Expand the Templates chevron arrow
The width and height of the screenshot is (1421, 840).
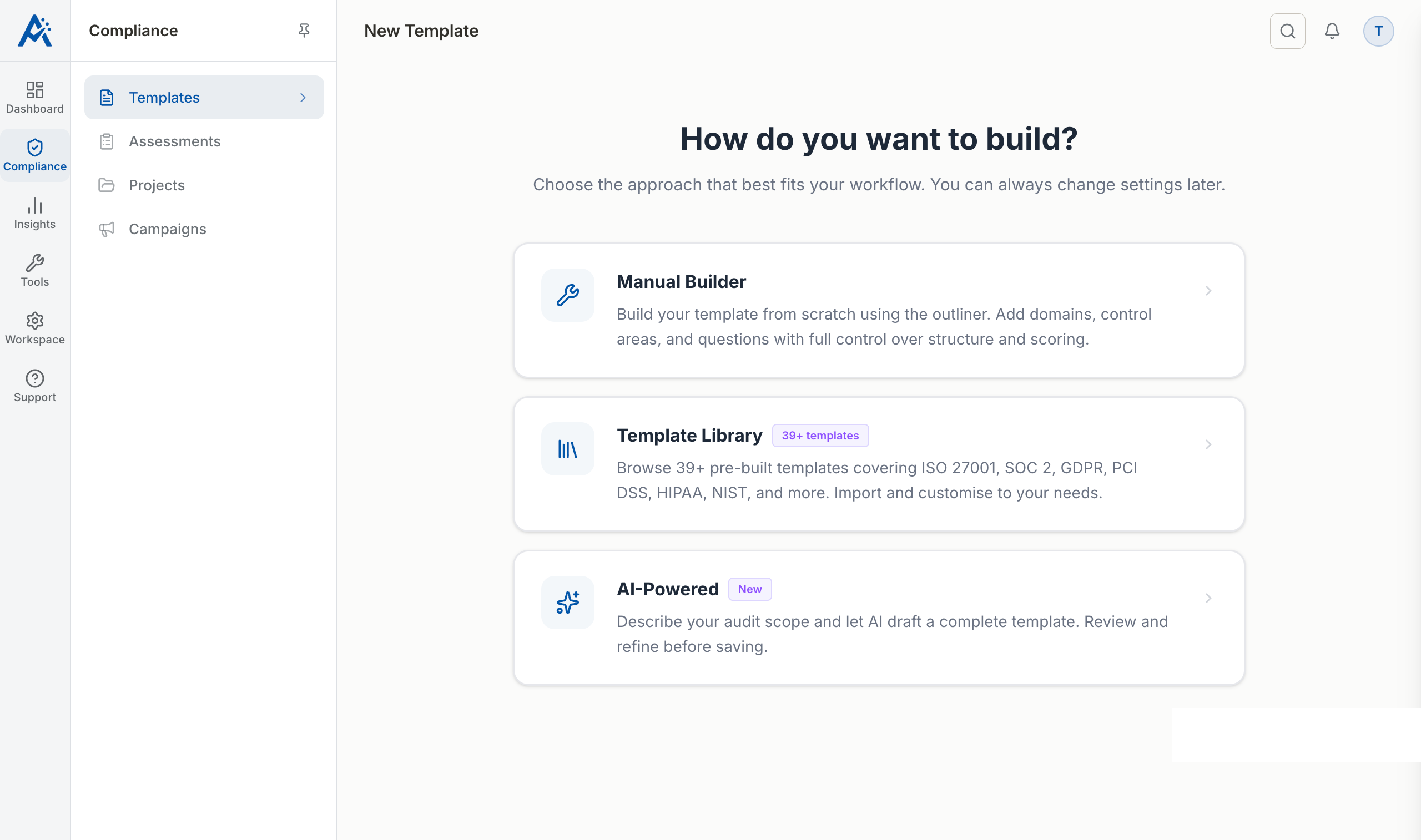(303, 97)
